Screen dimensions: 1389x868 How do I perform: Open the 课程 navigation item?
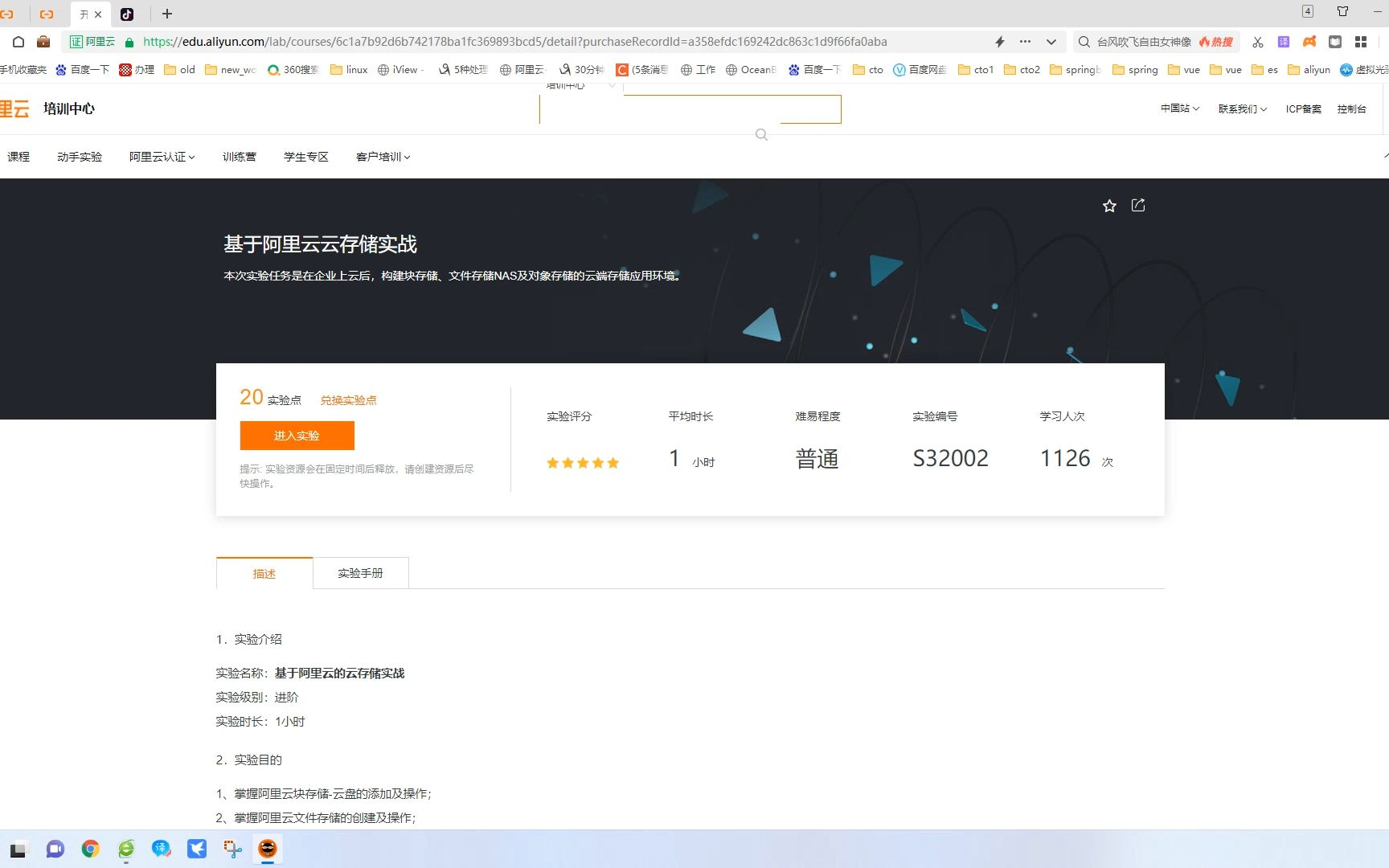[x=18, y=157]
